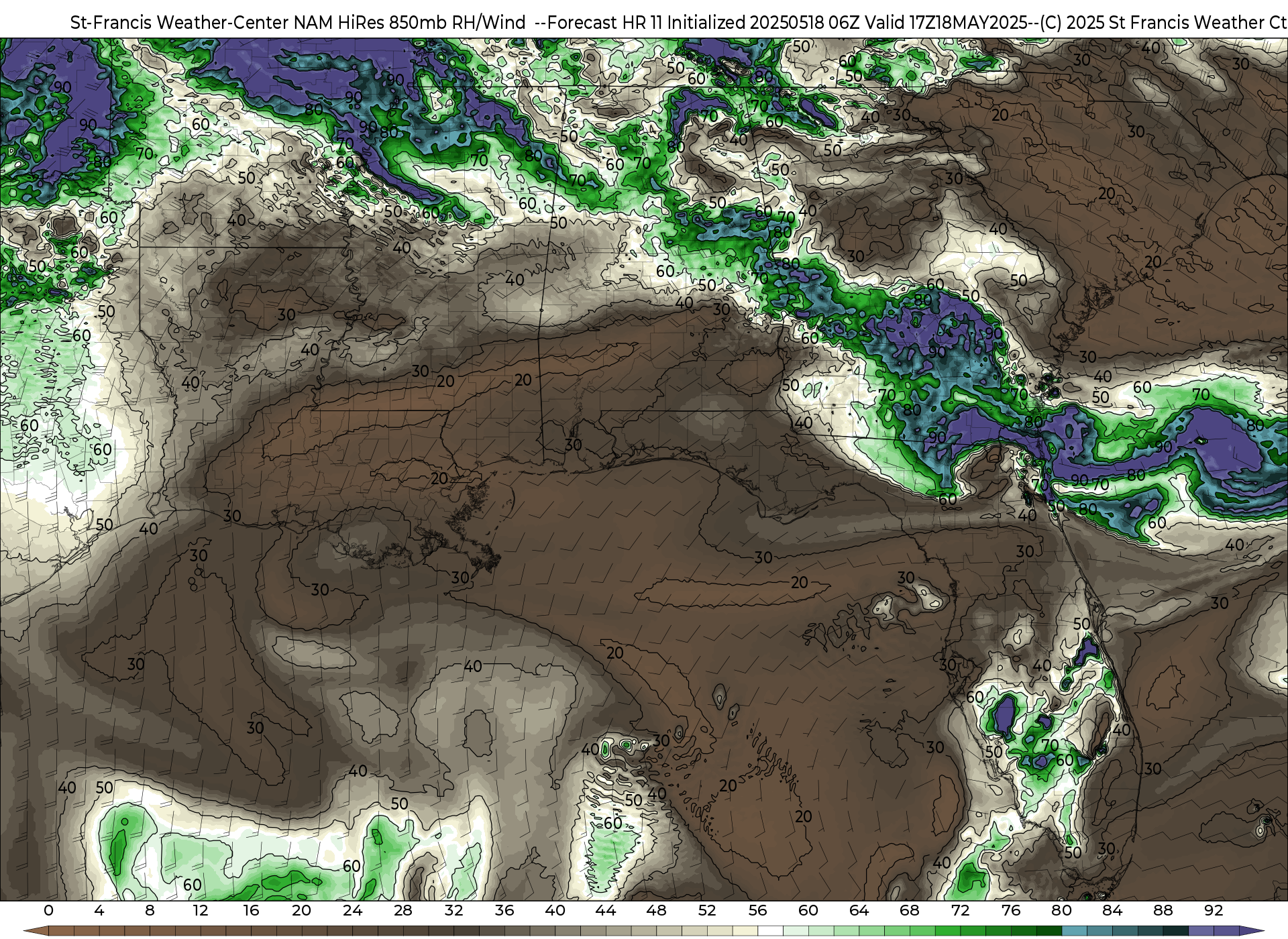Click the white segment of the color bar
Viewport: 1288px width, 939px height.
click(x=770, y=931)
